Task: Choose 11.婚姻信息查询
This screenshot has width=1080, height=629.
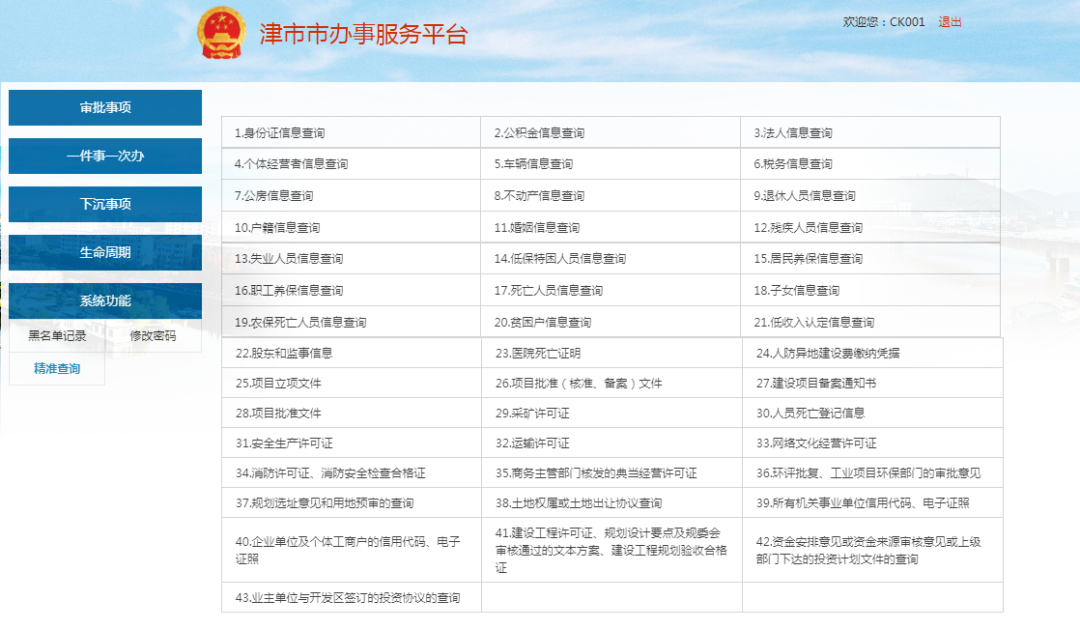Action: click(537, 227)
